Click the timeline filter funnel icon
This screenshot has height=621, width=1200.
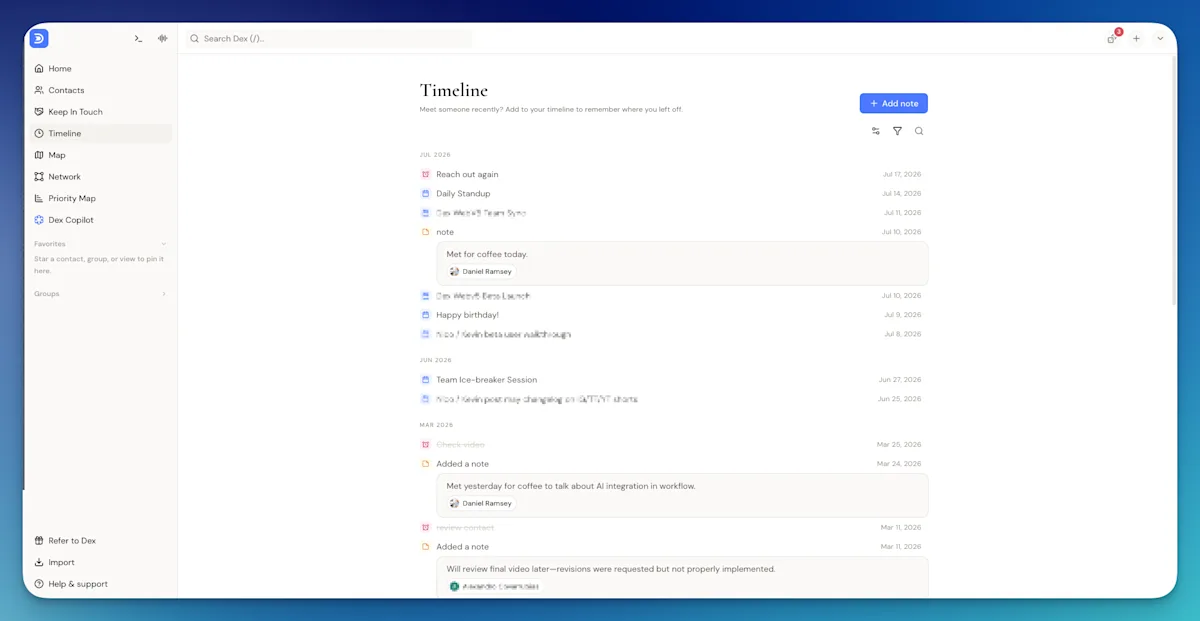click(x=897, y=131)
